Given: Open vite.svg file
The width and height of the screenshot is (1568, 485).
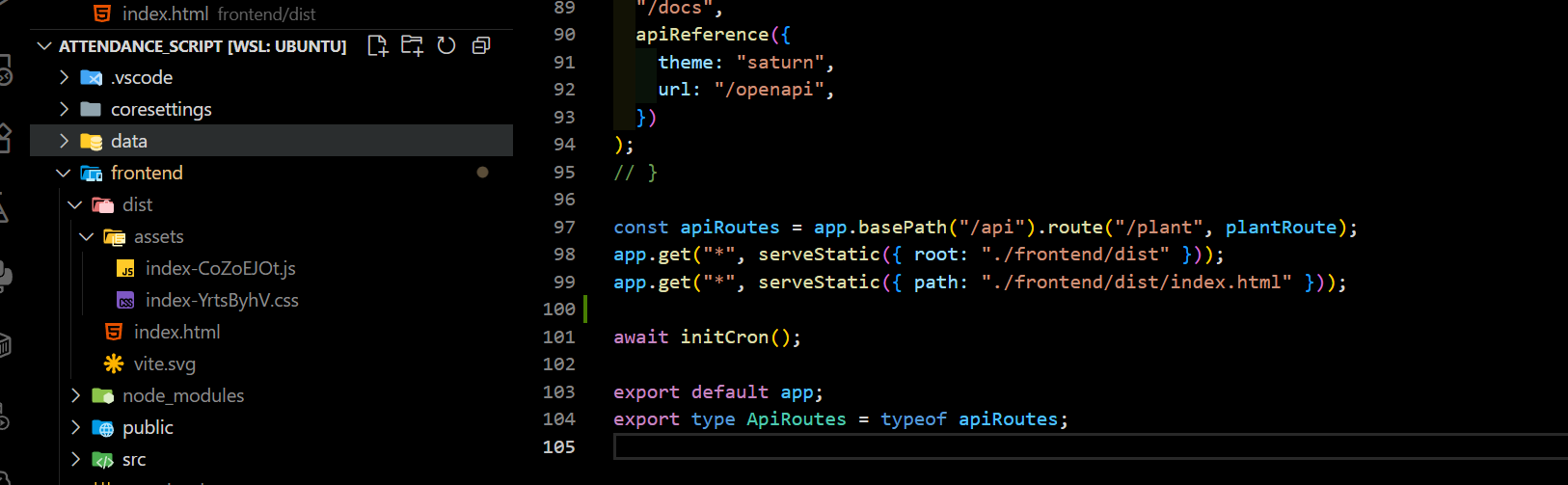Looking at the screenshot, I should 164,364.
